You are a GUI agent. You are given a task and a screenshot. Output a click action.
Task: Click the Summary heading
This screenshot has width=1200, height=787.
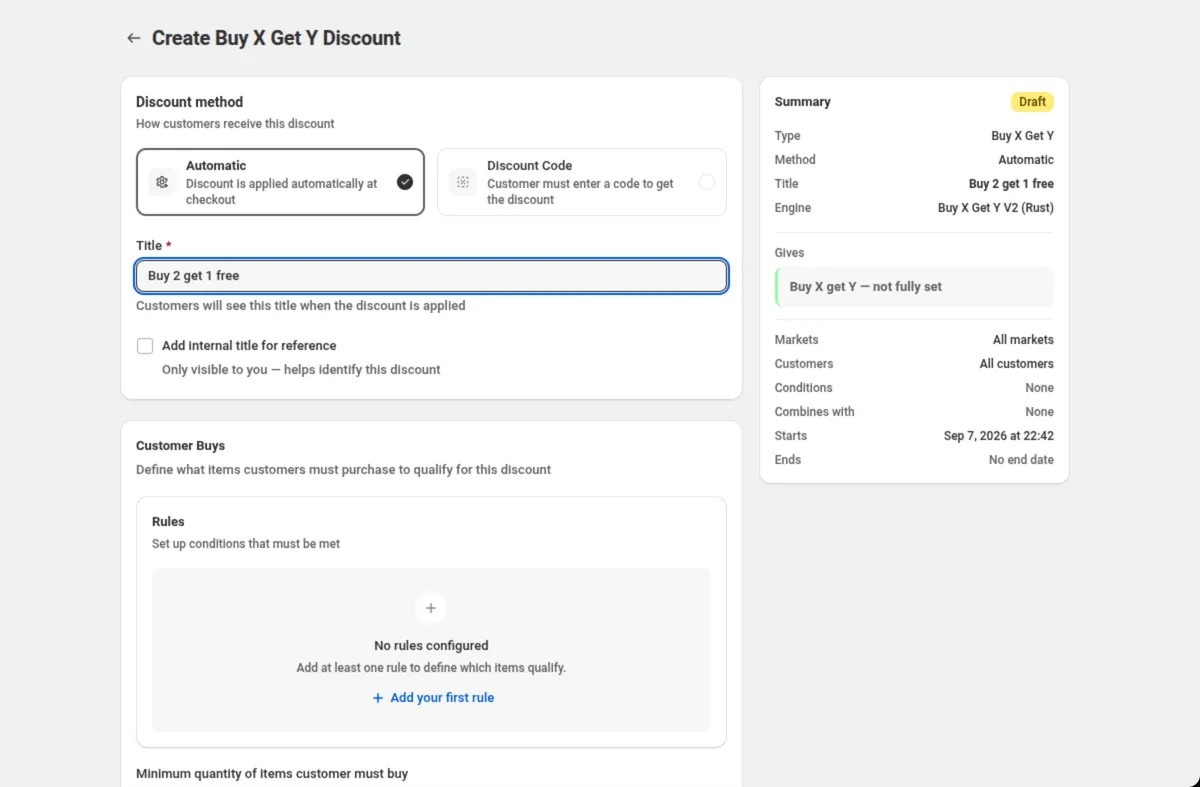click(802, 102)
